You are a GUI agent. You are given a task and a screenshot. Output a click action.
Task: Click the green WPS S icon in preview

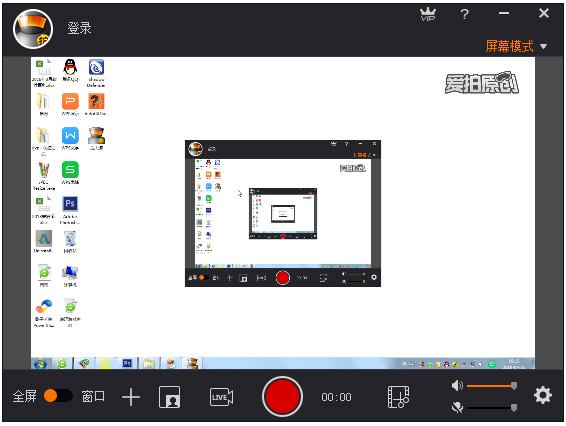coord(70,170)
